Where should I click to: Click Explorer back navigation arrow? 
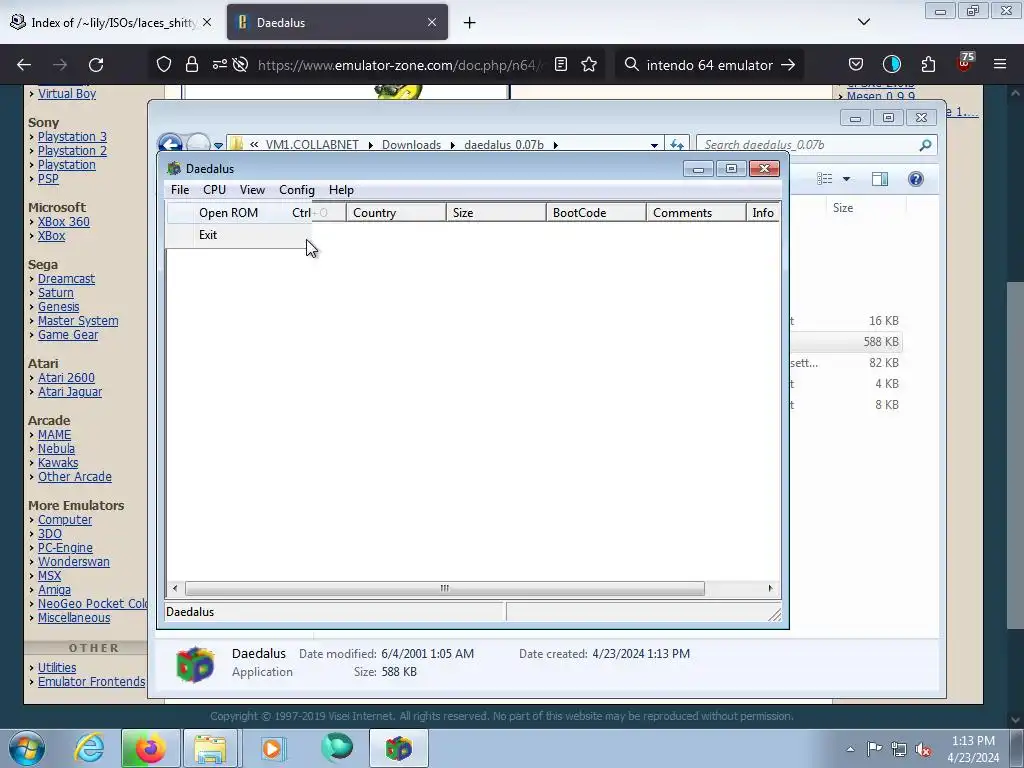tap(170, 144)
